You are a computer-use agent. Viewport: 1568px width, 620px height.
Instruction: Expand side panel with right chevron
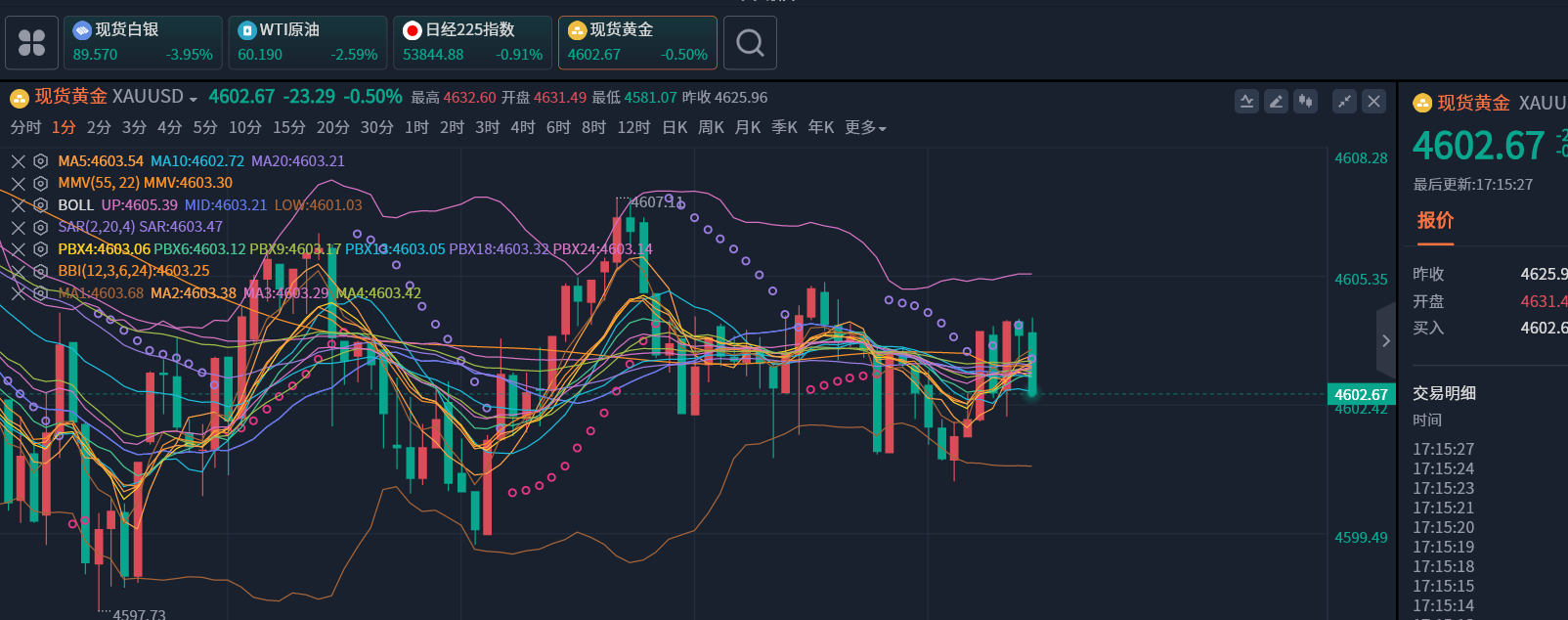[1385, 340]
